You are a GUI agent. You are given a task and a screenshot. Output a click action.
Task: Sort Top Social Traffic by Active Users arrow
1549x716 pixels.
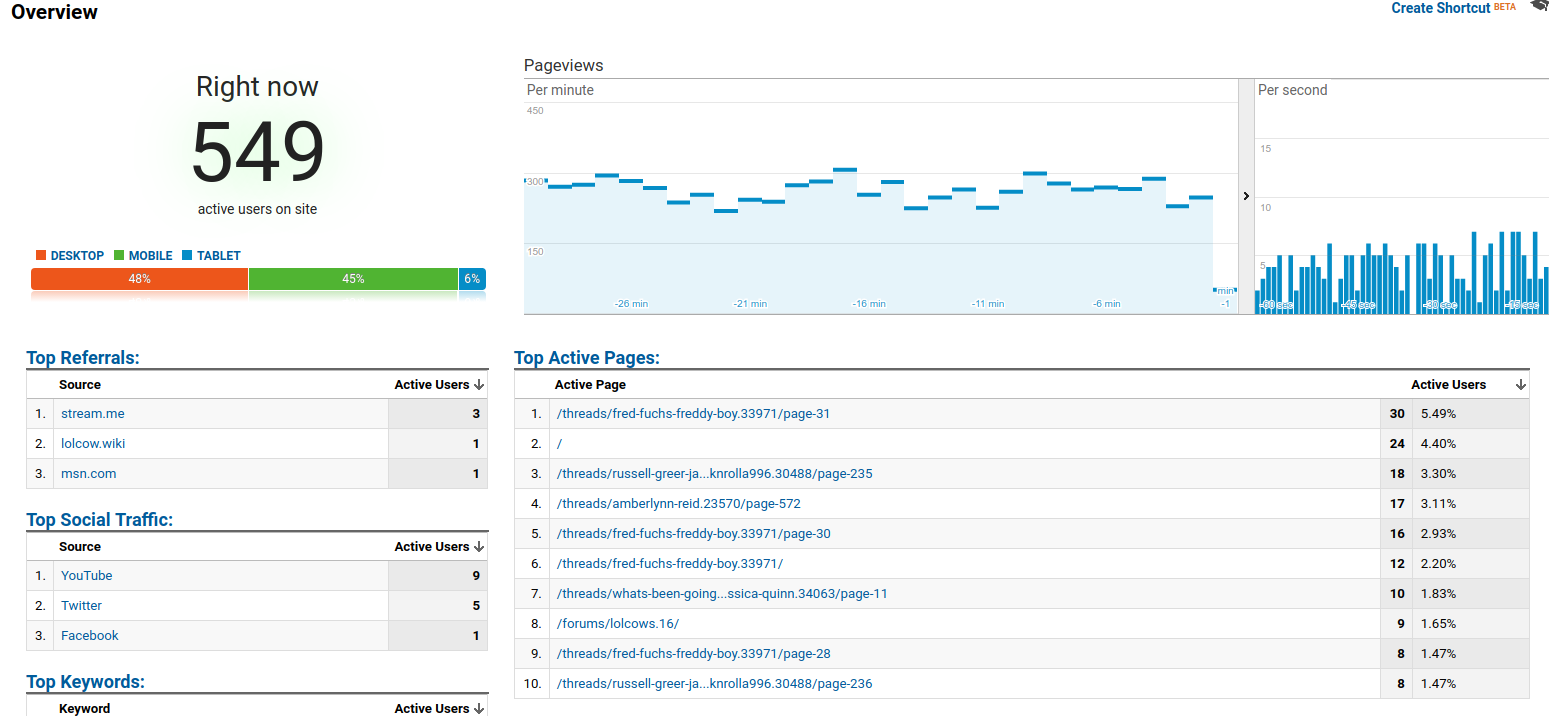tap(479, 547)
